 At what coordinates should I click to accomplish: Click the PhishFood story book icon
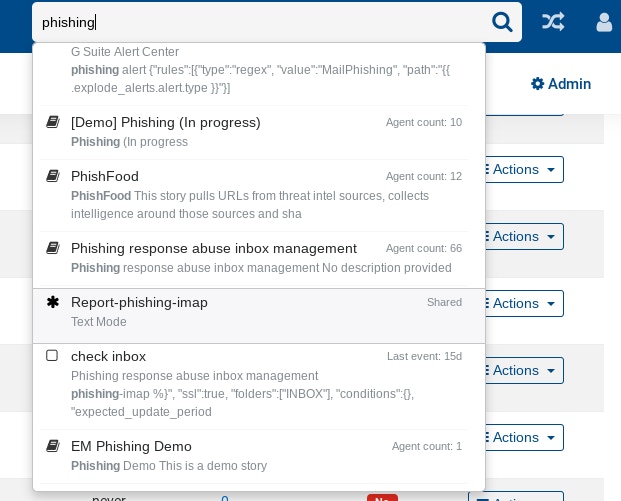pos(53,176)
